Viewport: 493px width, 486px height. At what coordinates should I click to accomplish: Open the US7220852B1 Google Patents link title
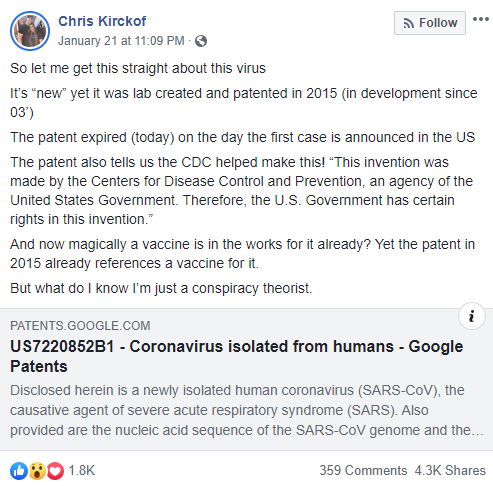tap(237, 356)
